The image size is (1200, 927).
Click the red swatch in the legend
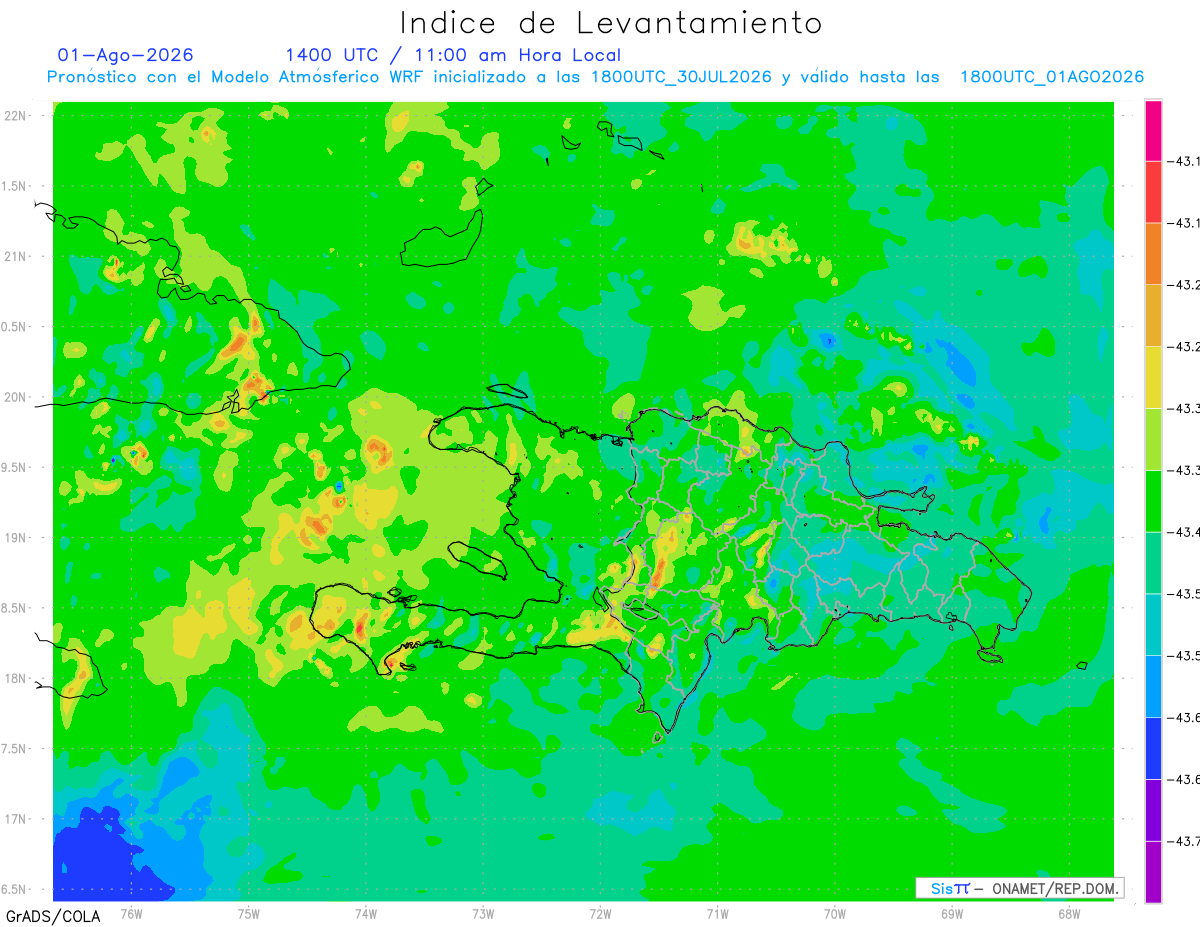tap(1153, 192)
